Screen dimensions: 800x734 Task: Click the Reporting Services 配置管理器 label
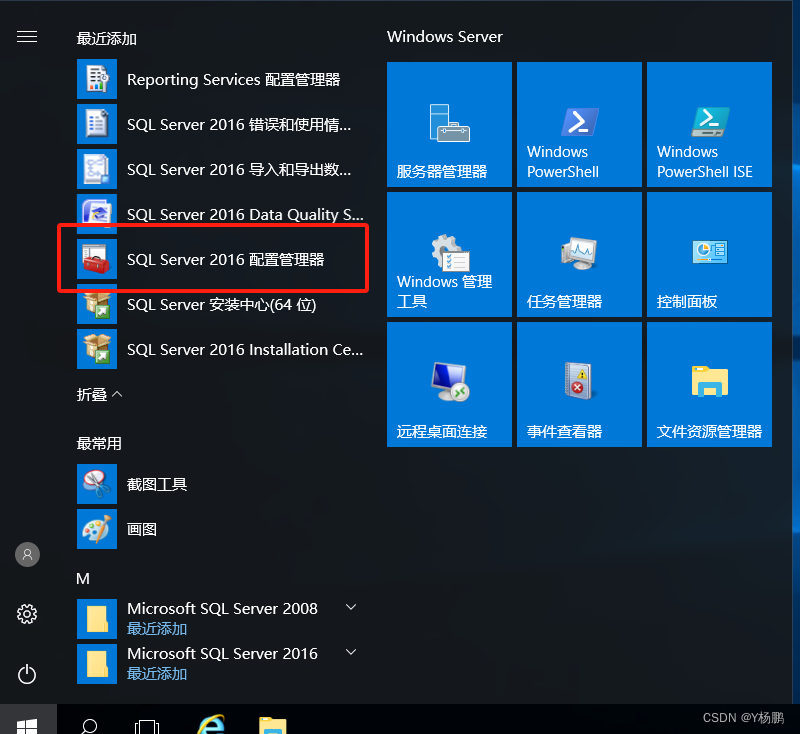234,80
